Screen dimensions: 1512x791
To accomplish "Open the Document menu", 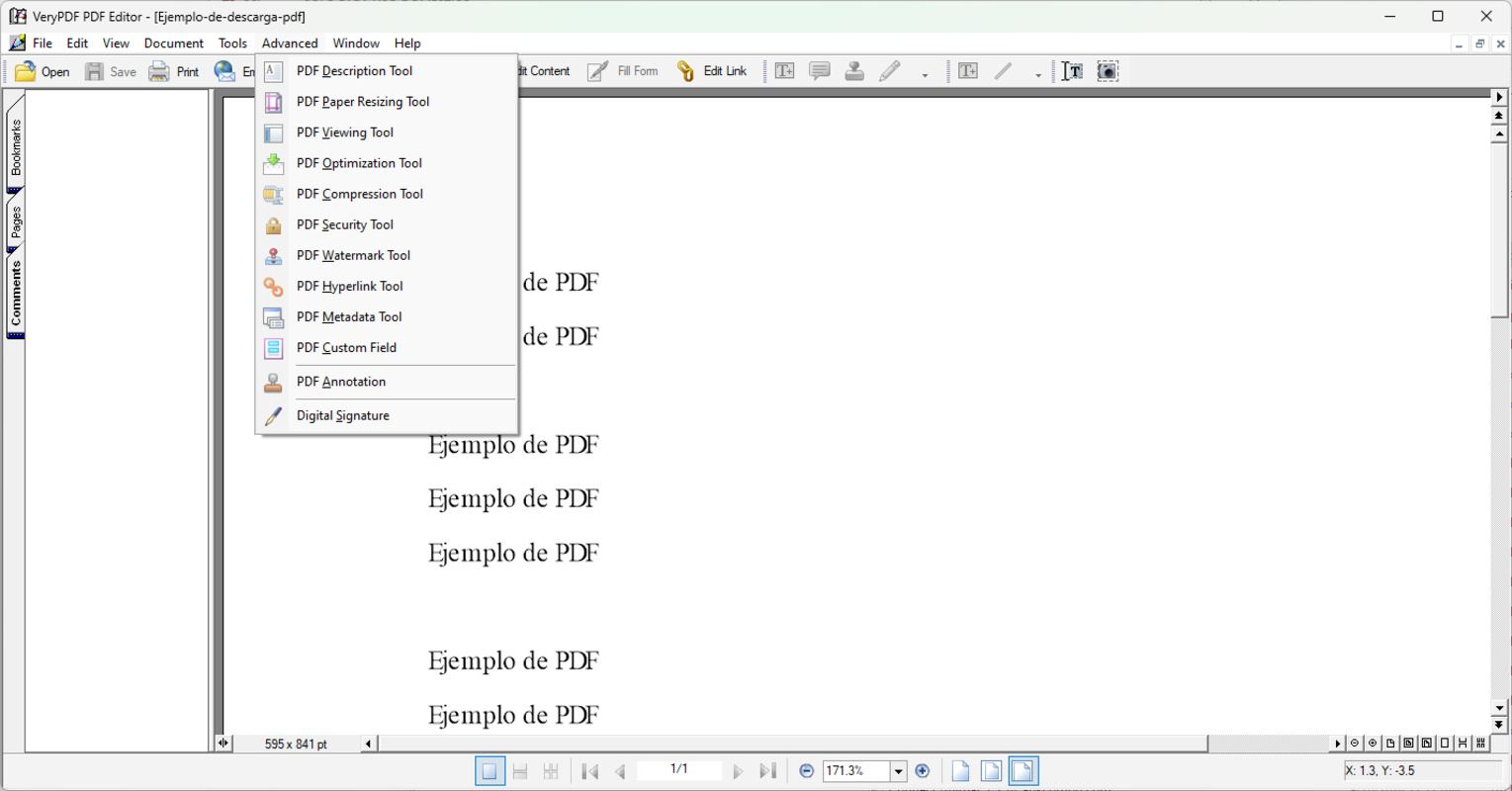I will coord(173,44).
